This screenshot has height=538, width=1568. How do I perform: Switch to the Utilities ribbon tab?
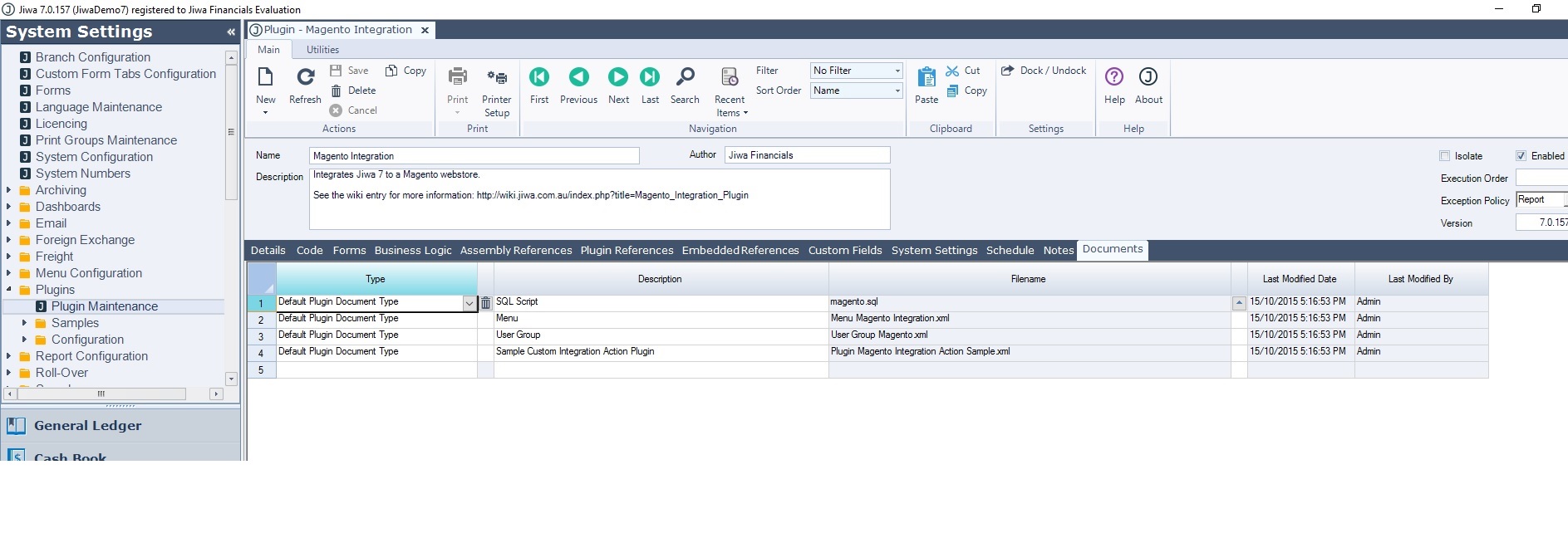322,50
